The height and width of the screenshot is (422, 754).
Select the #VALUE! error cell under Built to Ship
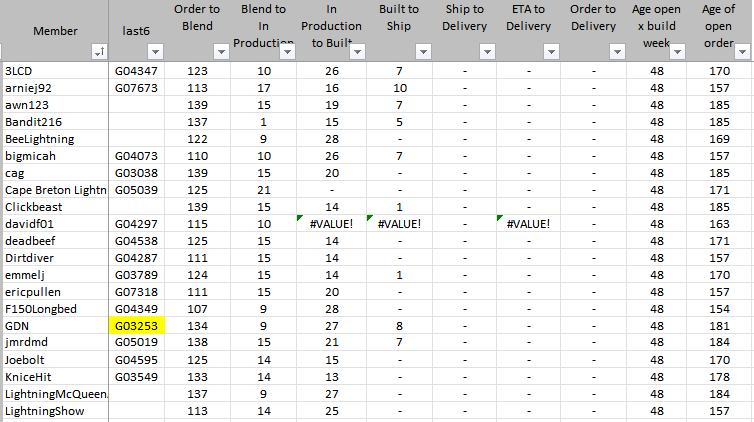(399, 223)
